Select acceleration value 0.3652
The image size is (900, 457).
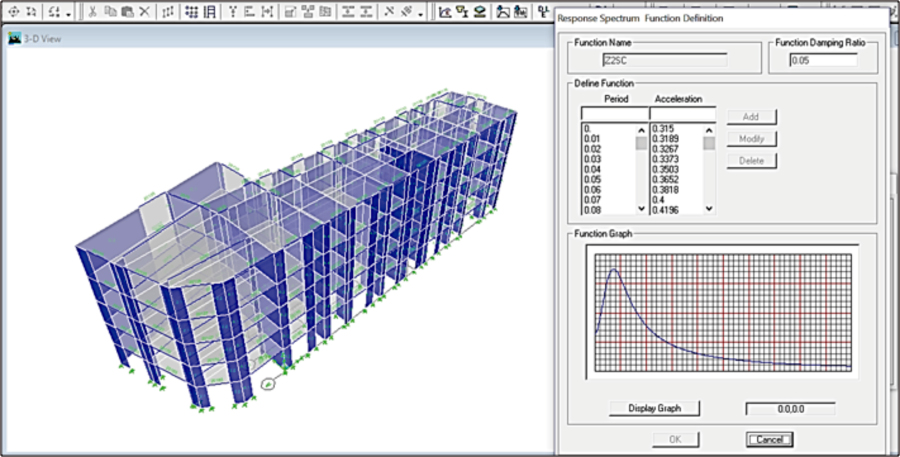665,180
